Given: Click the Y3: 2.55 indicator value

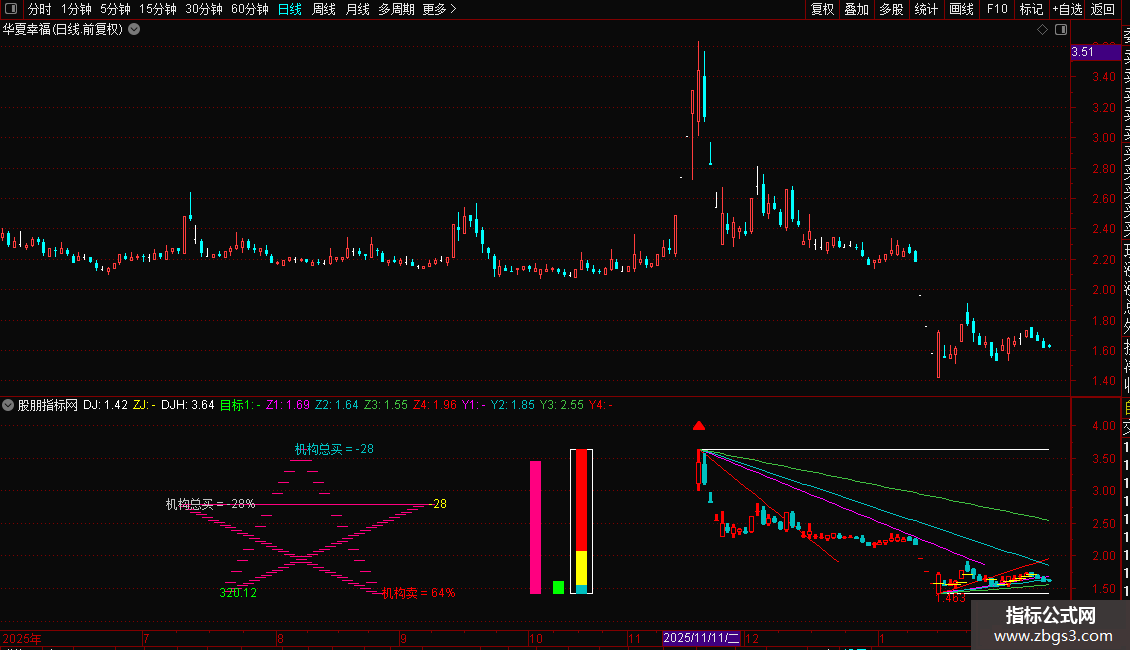Looking at the screenshot, I should (561, 405).
